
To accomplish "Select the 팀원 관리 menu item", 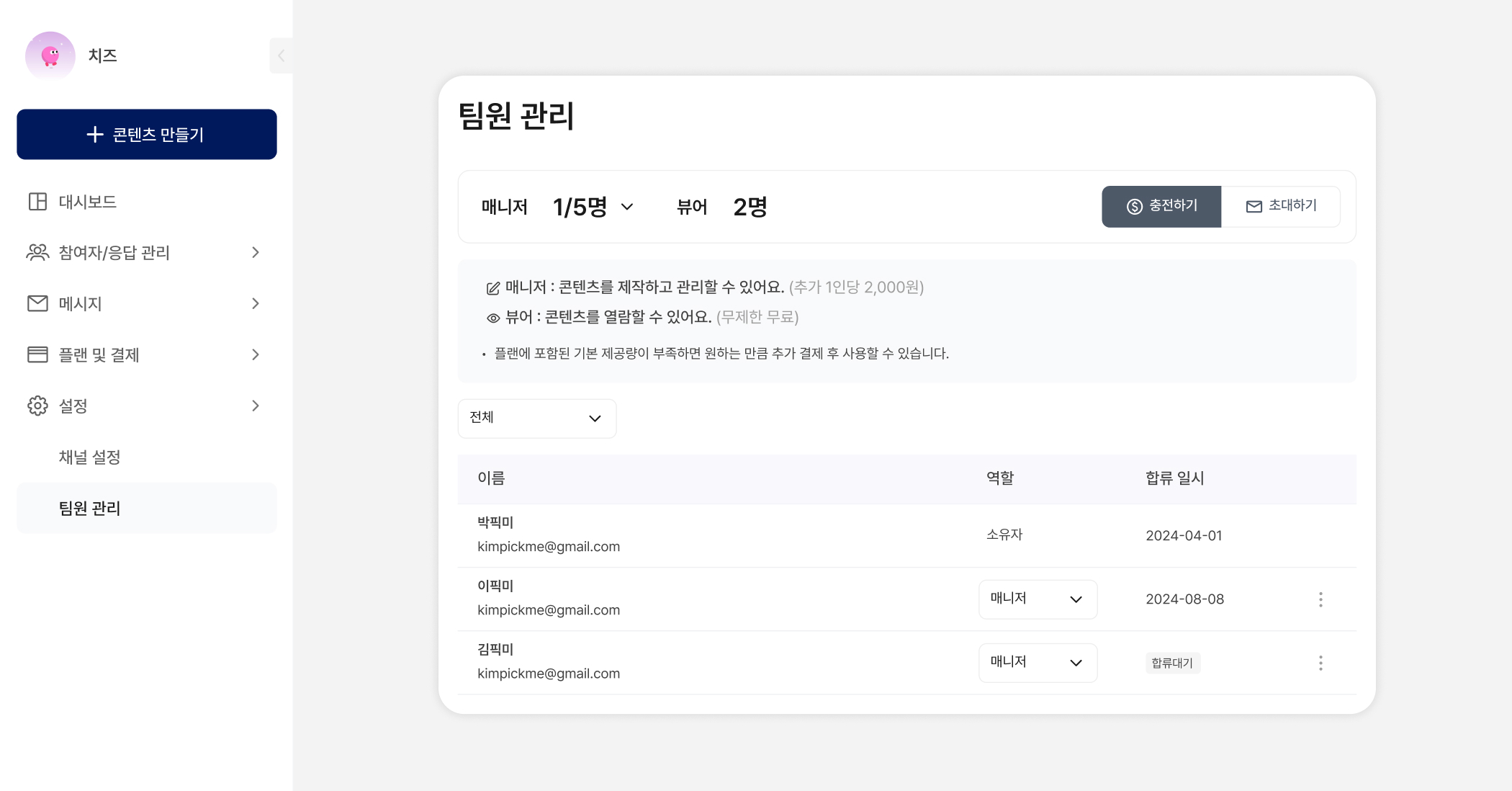I will (89, 508).
